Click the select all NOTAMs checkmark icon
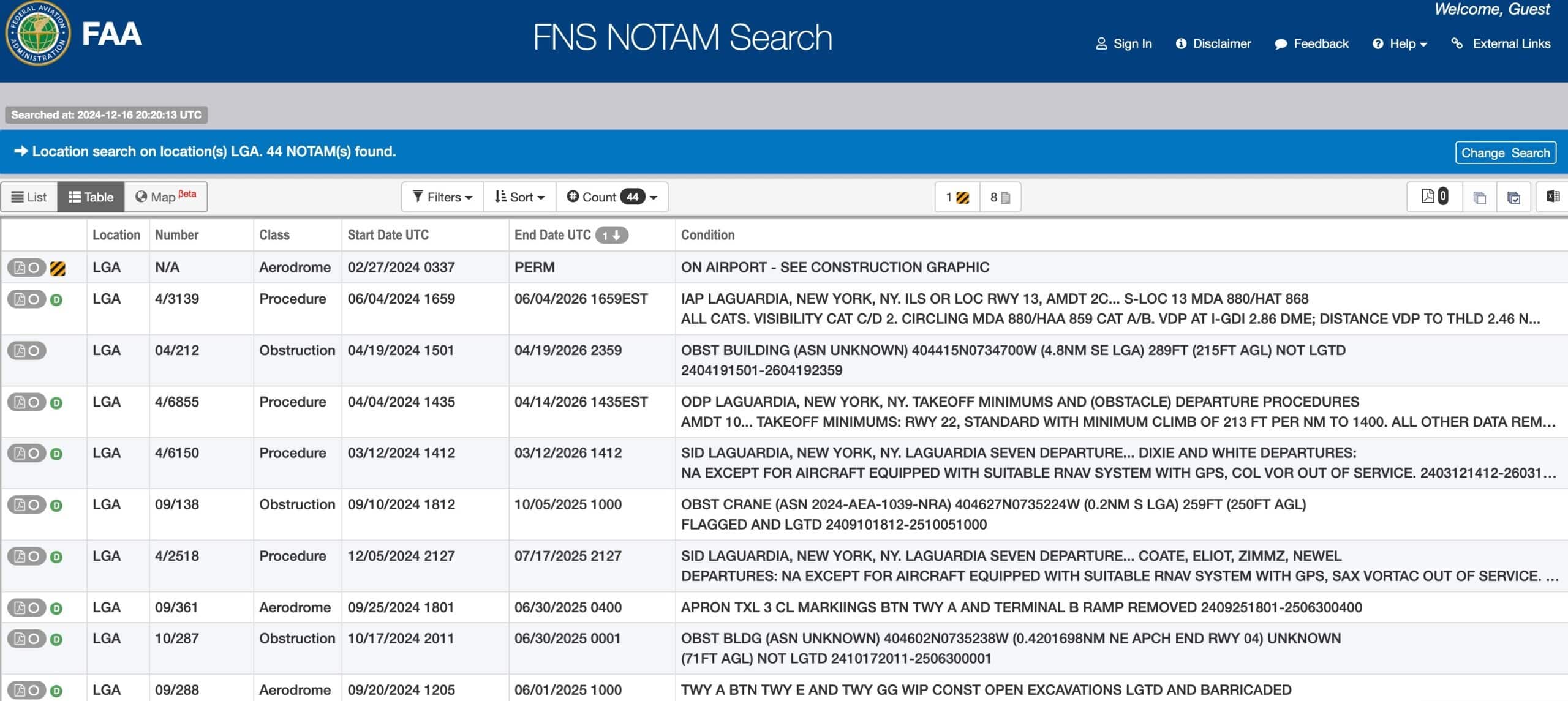This screenshot has height=701, width=1568. [x=1513, y=197]
